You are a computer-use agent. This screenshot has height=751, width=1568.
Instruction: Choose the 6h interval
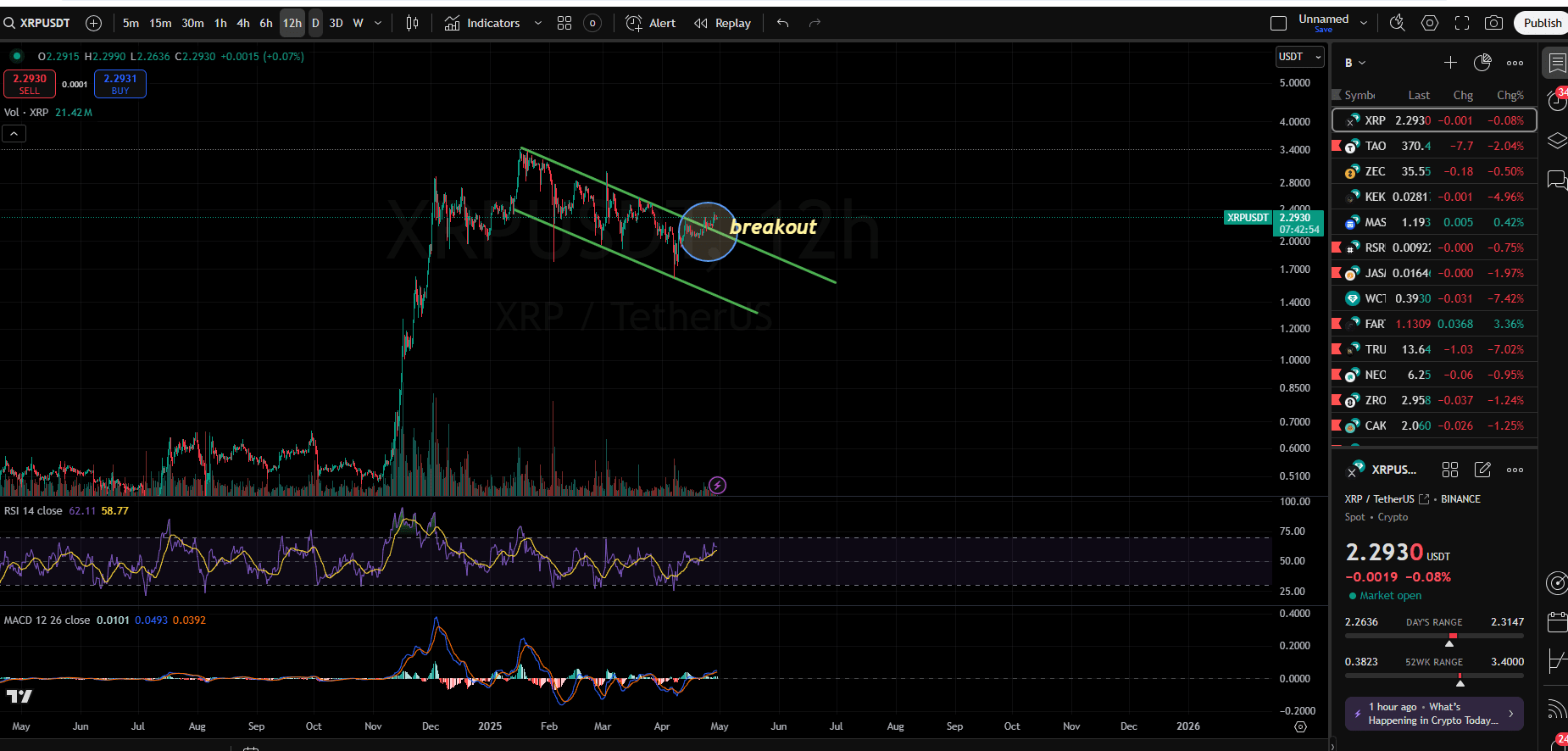(266, 23)
